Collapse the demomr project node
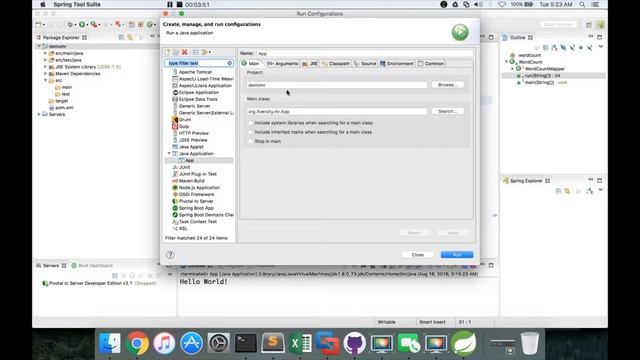 click(x=39, y=46)
